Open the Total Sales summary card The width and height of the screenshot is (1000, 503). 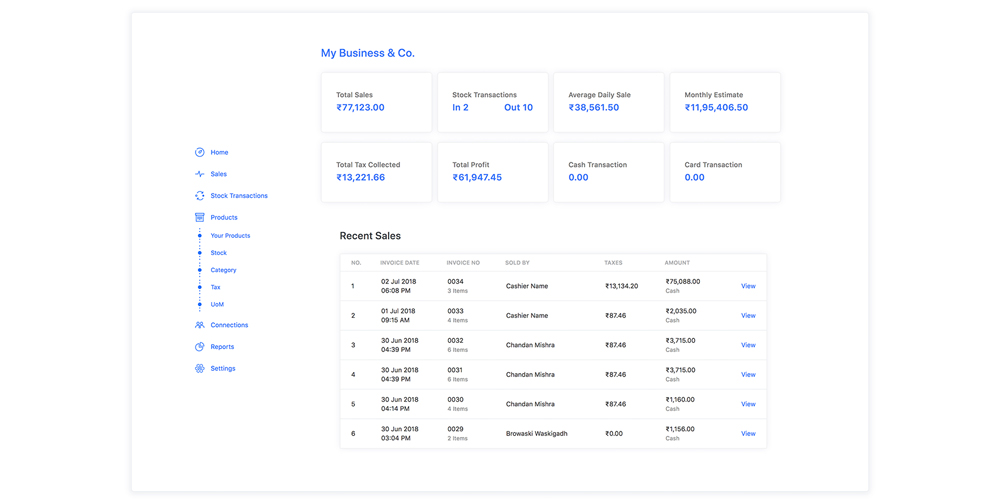(x=376, y=102)
